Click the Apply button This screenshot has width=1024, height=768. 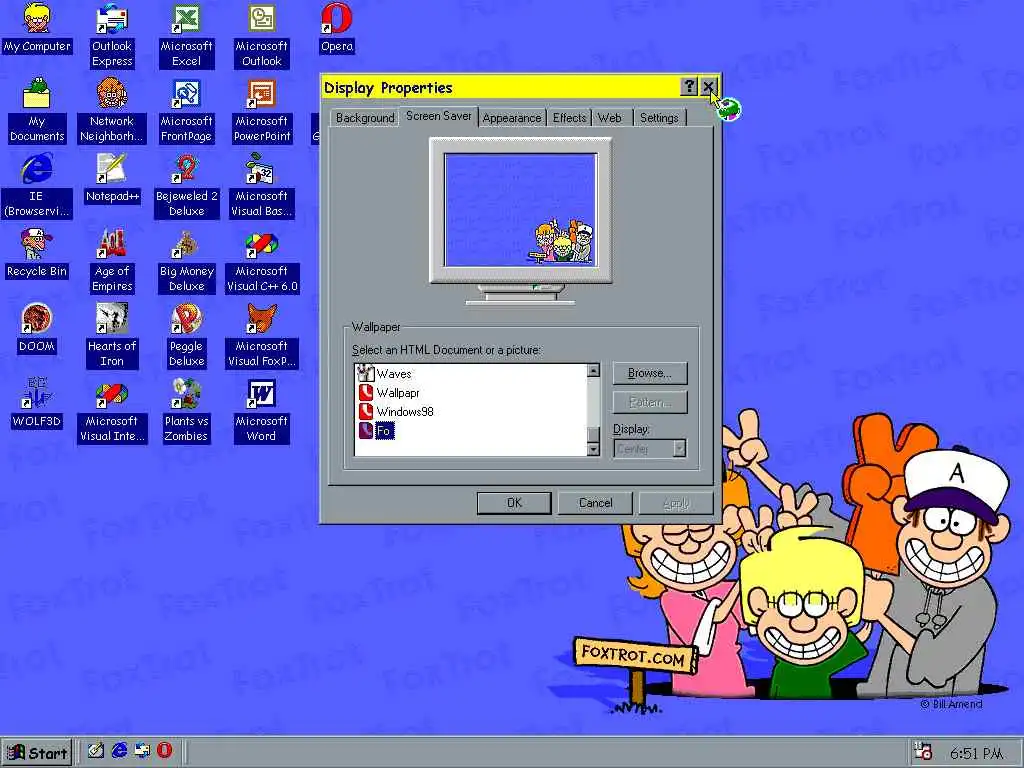point(675,504)
